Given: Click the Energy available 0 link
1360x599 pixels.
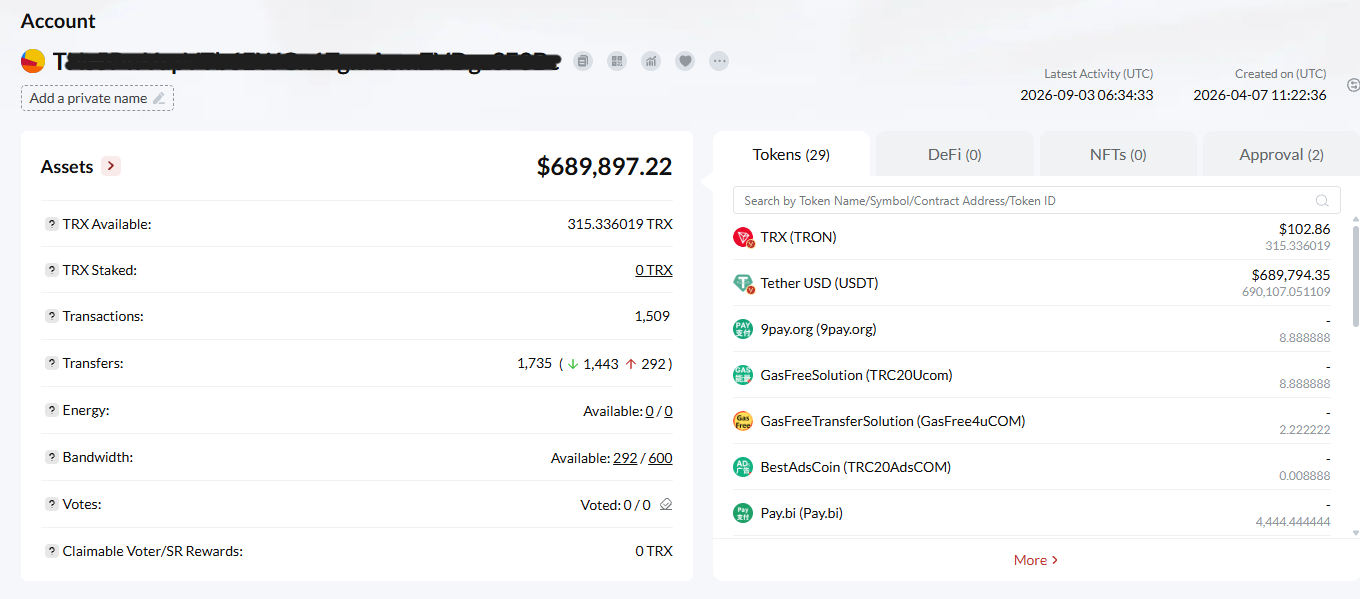Looking at the screenshot, I should 649,411.
